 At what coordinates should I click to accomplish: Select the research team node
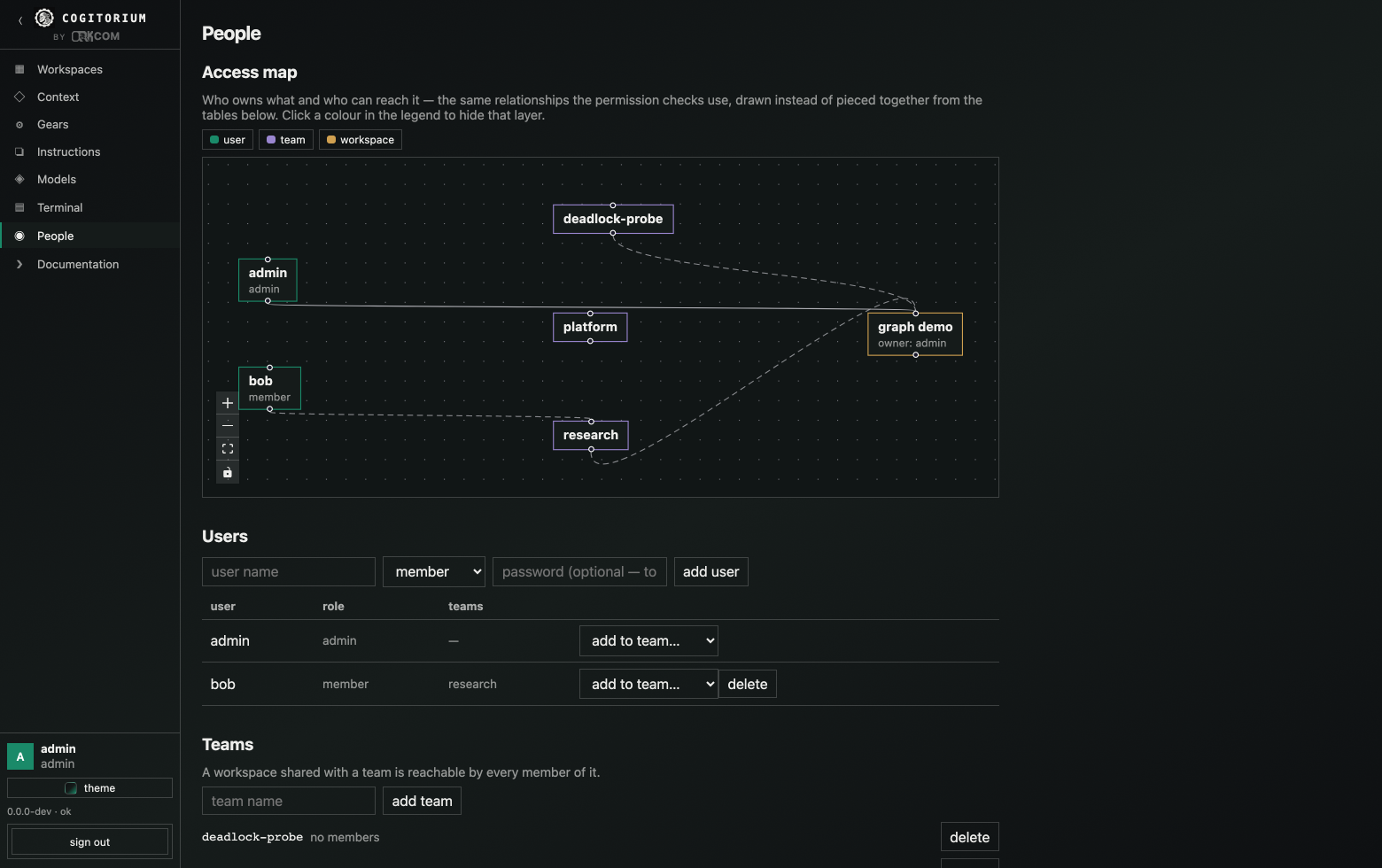click(591, 435)
